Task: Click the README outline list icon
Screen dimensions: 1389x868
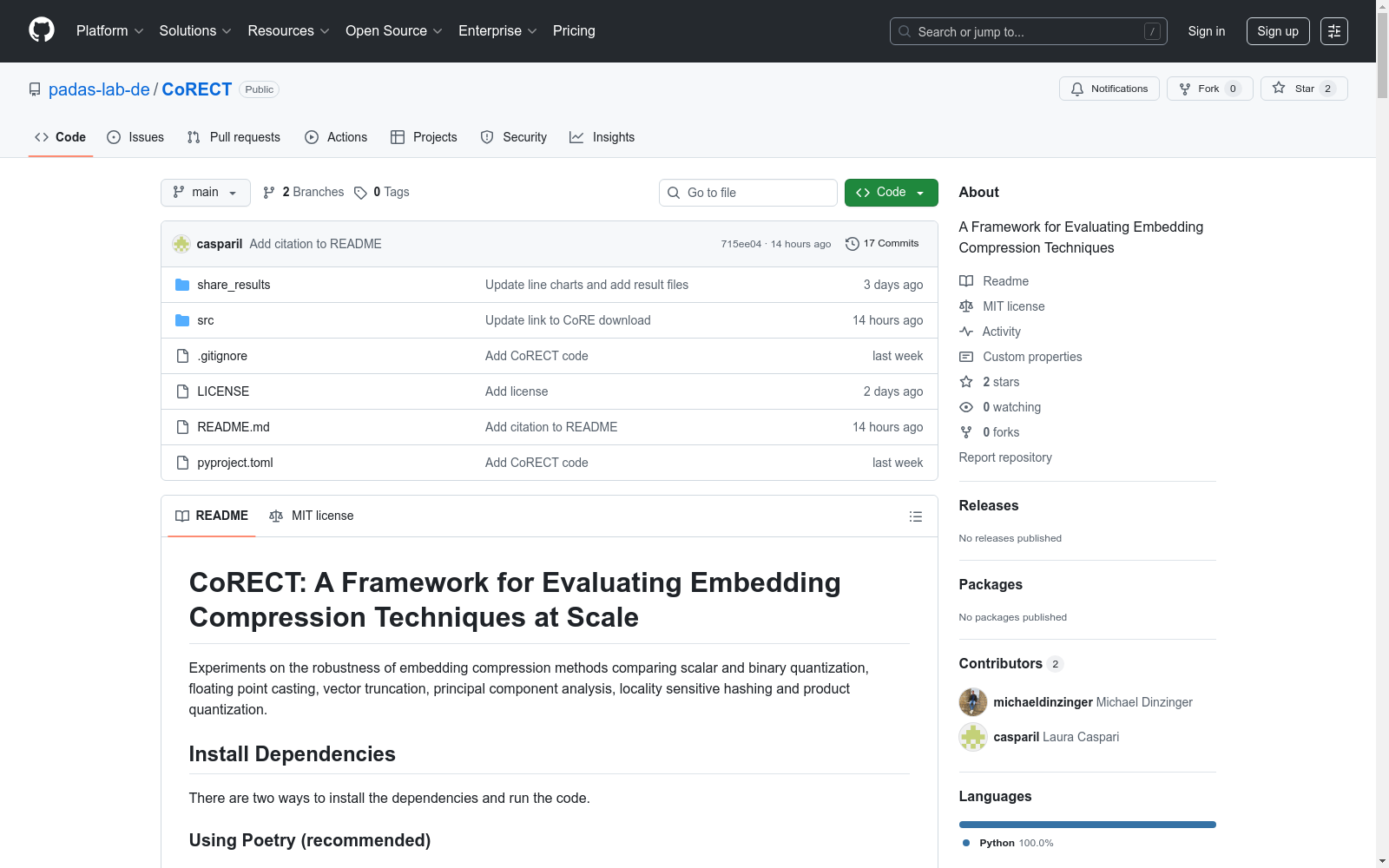Action: (x=915, y=516)
